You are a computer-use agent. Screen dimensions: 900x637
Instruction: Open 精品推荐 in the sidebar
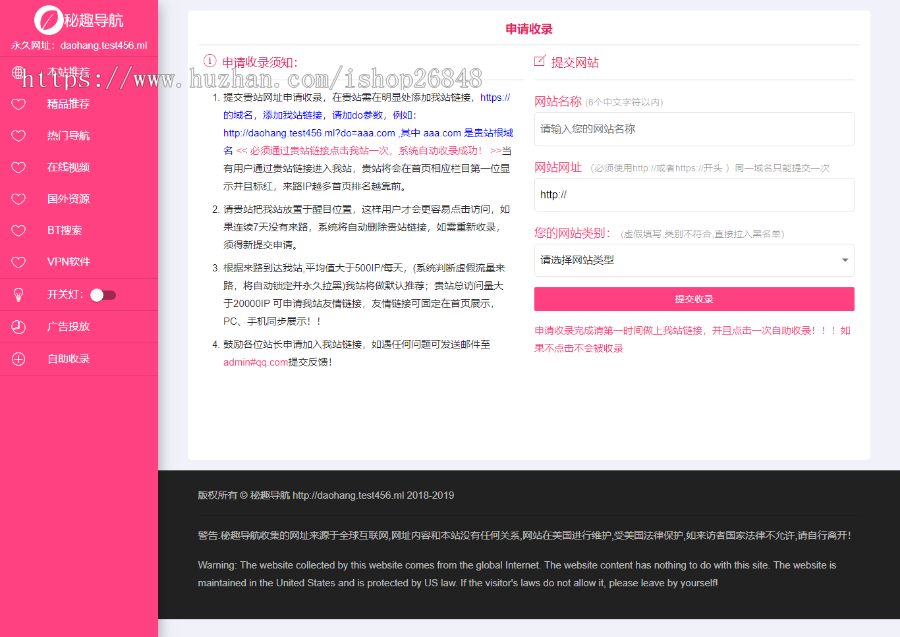tap(68, 104)
